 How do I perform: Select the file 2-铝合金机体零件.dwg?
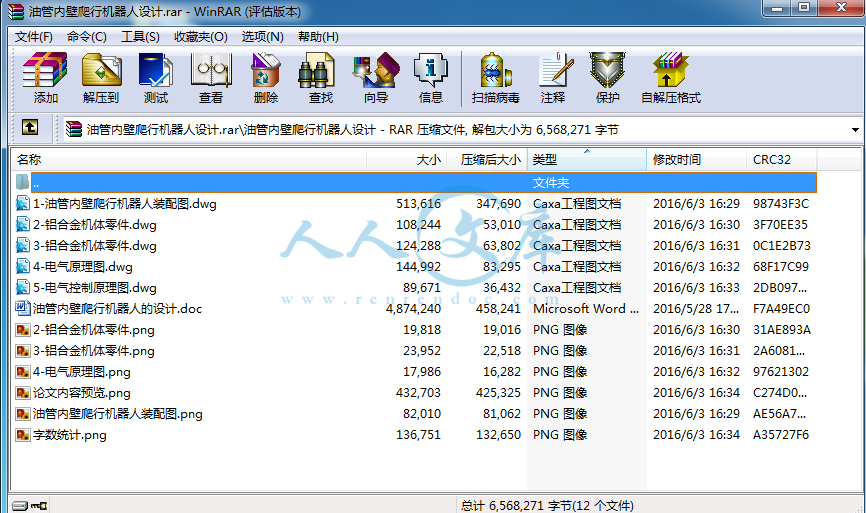[x=94, y=225]
